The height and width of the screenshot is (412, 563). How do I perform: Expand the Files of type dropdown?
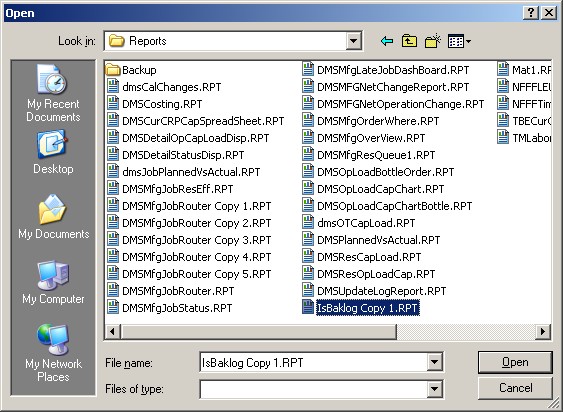tap(434, 389)
